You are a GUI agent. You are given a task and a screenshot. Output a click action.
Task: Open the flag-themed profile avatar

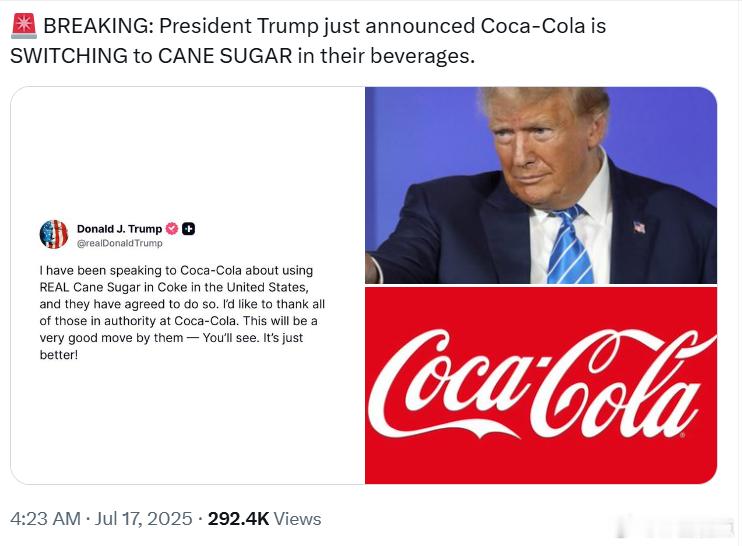(x=54, y=234)
